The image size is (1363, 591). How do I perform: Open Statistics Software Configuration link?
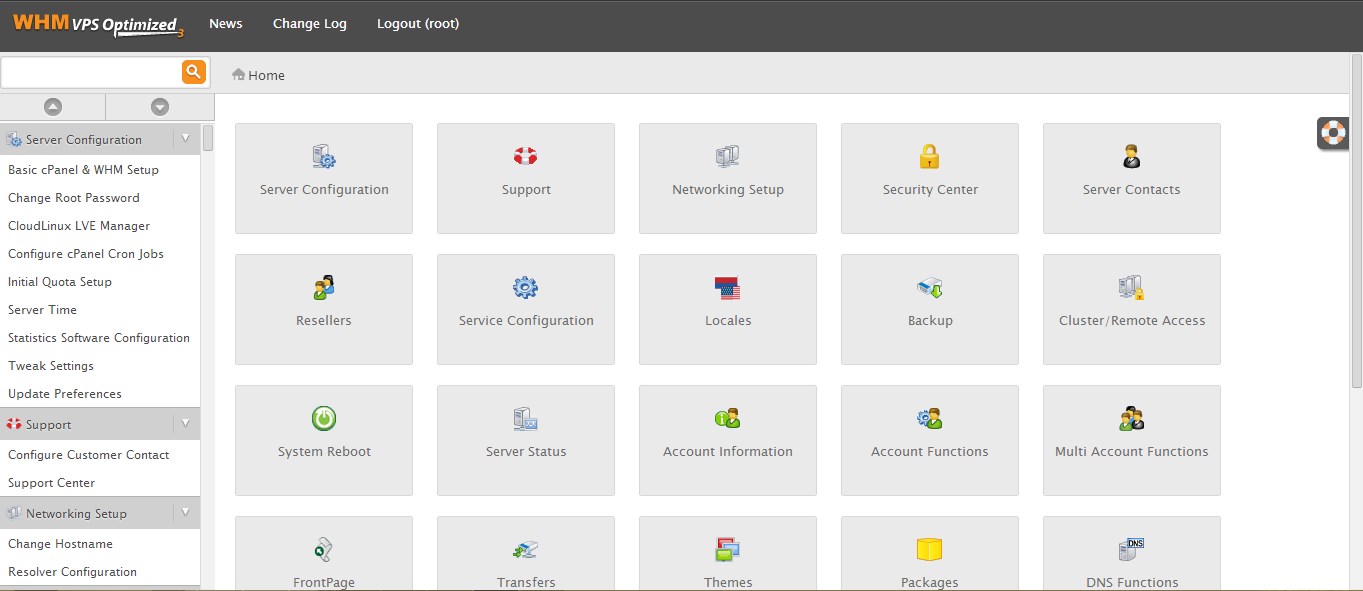tap(100, 338)
